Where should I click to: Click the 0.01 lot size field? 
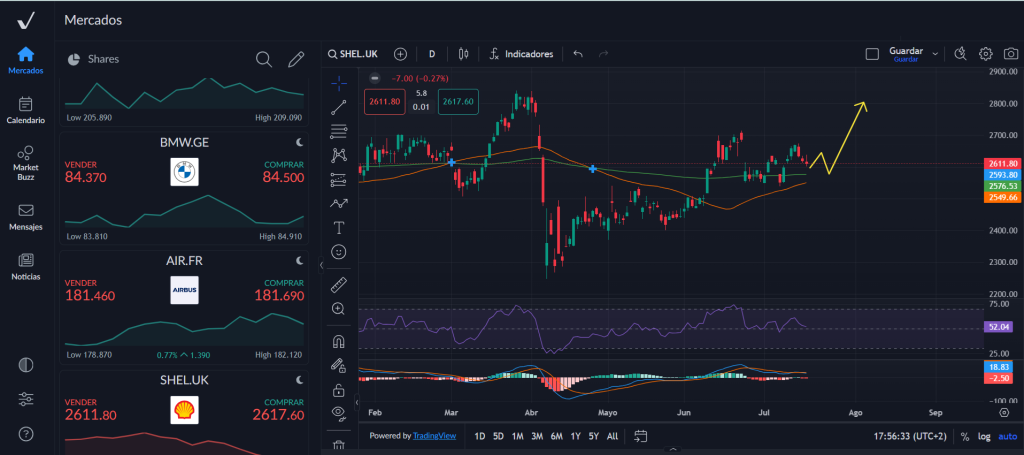click(421, 107)
